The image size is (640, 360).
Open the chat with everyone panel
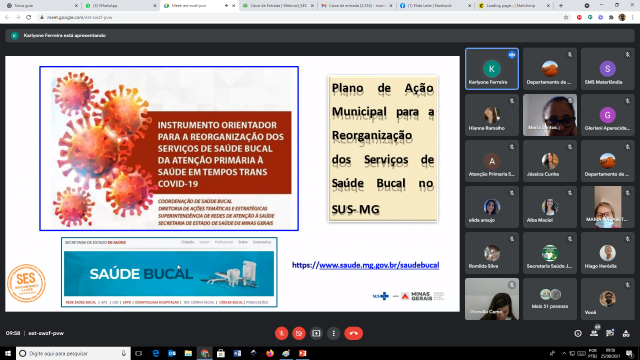(x=610, y=333)
